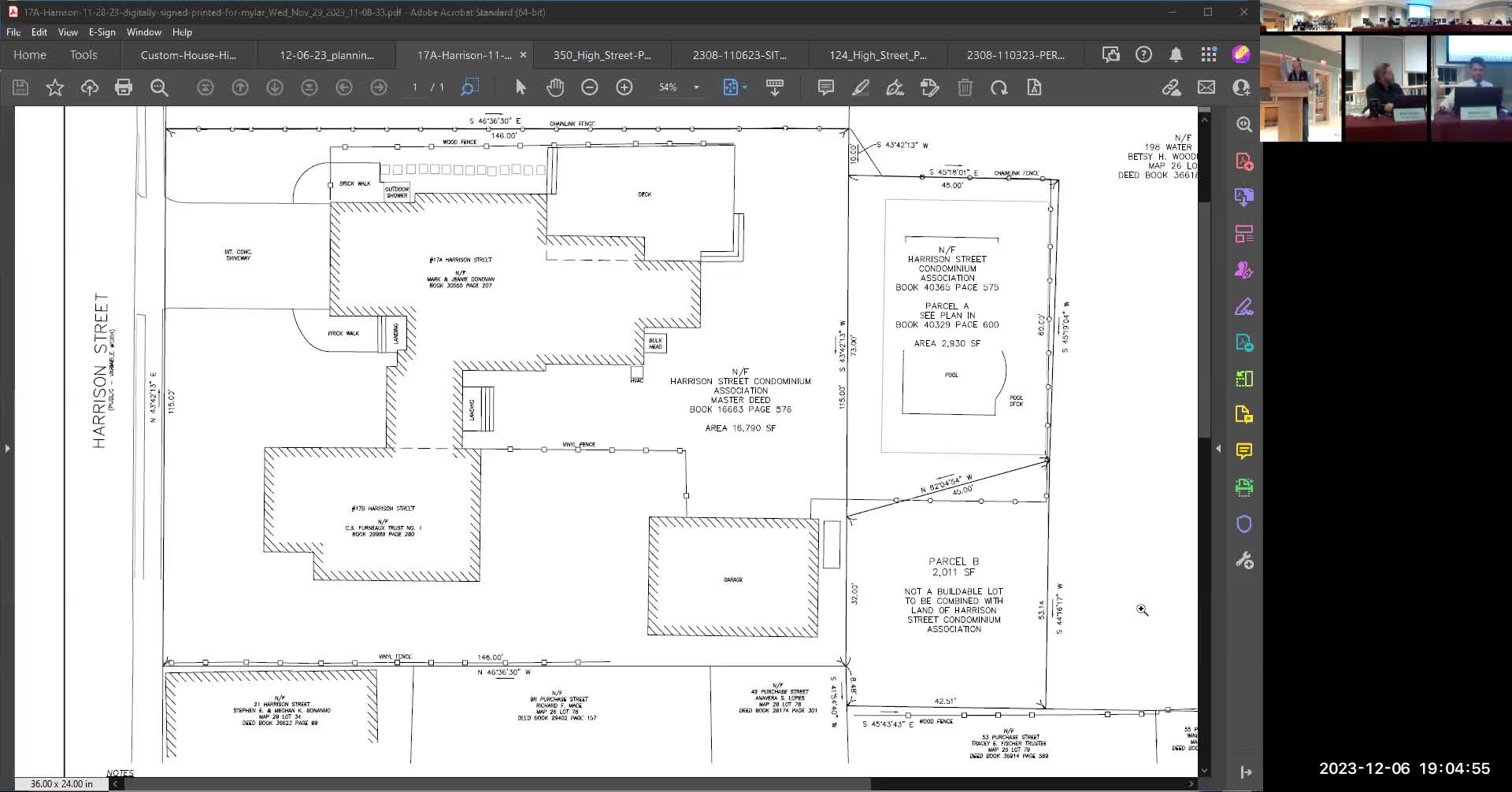Switch to 2308-110323-PER... tab

(1016, 55)
